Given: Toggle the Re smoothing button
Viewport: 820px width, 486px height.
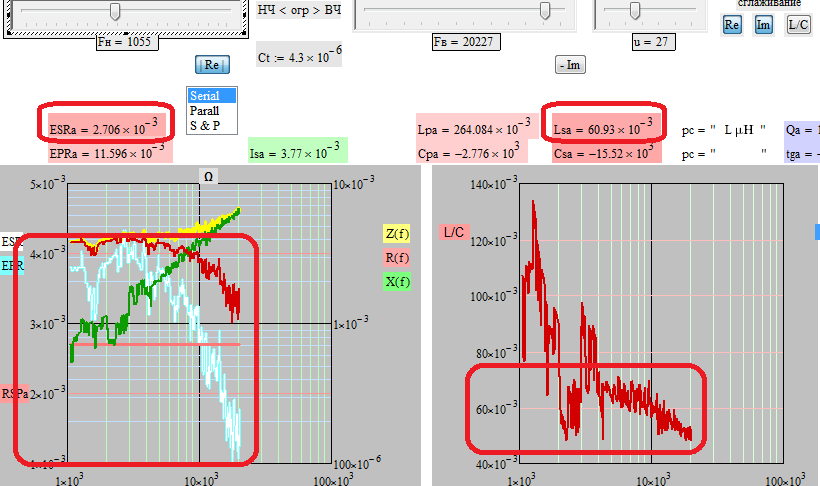Looking at the screenshot, I should (x=732, y=25).
